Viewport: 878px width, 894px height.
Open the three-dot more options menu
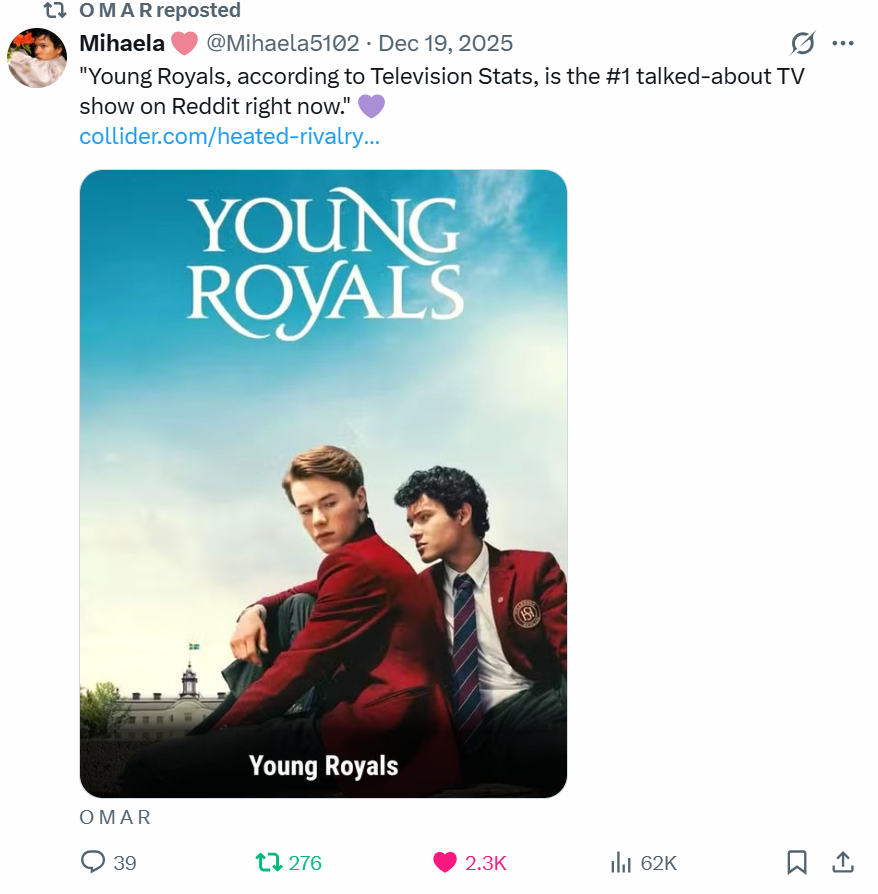point(843,43)
